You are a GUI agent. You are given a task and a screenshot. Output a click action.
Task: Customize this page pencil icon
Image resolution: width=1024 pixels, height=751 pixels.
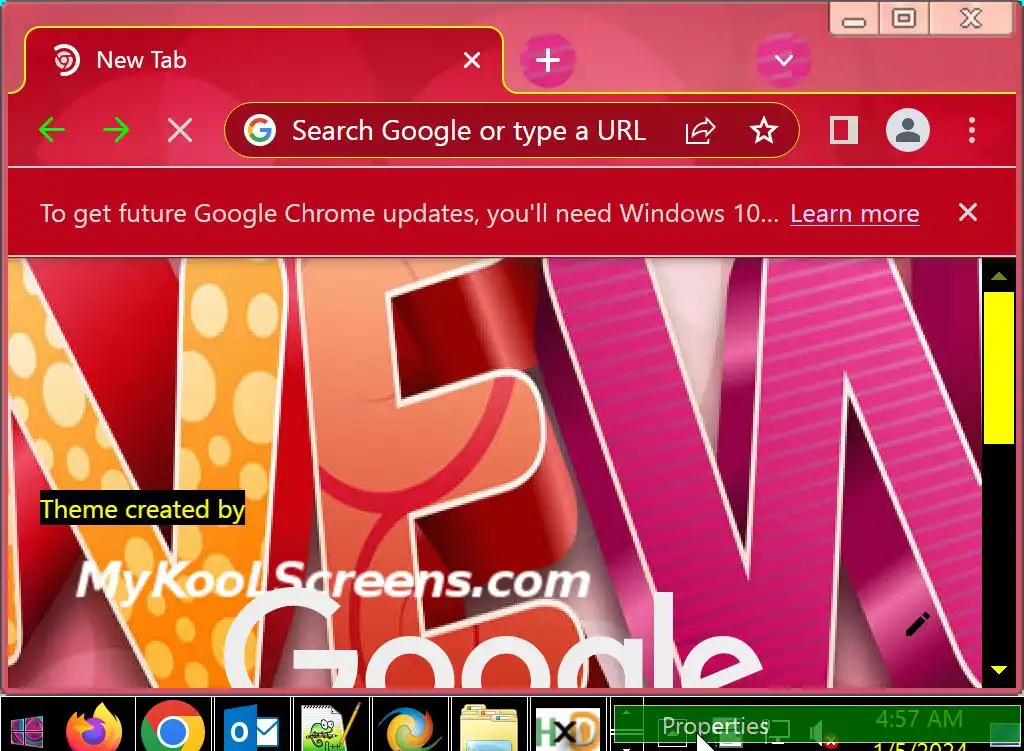[918, 624]
